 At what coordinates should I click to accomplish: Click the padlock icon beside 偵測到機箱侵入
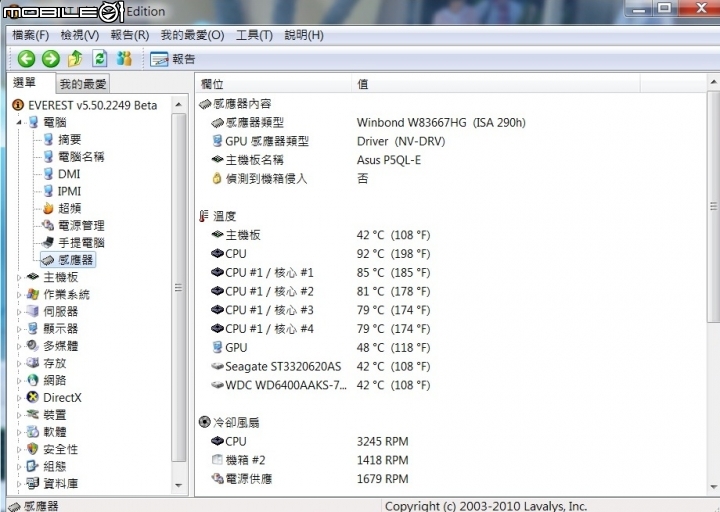pos(217,179)
